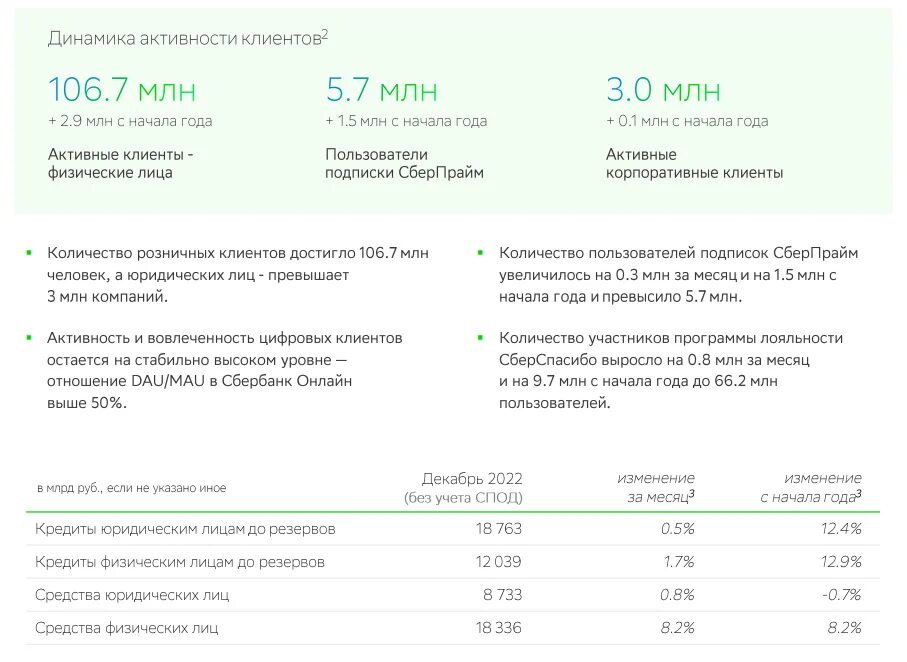Click label 'Пользователи подписки СберПрайм'
The height and width of the screenshot is (662, 907).
pyautogui.click(x=404, y=163)
